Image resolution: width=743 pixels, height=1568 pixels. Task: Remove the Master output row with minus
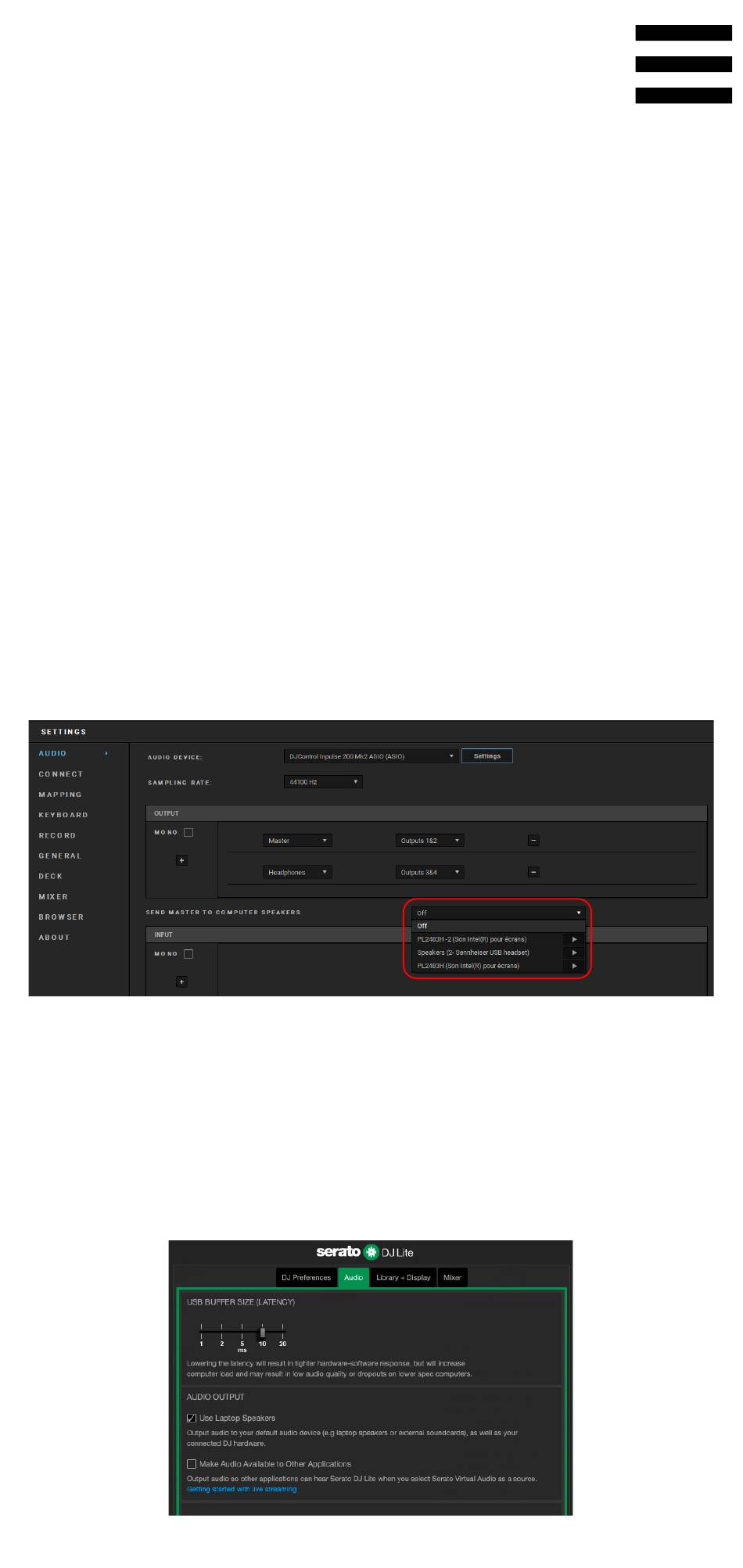coord(533,841)
